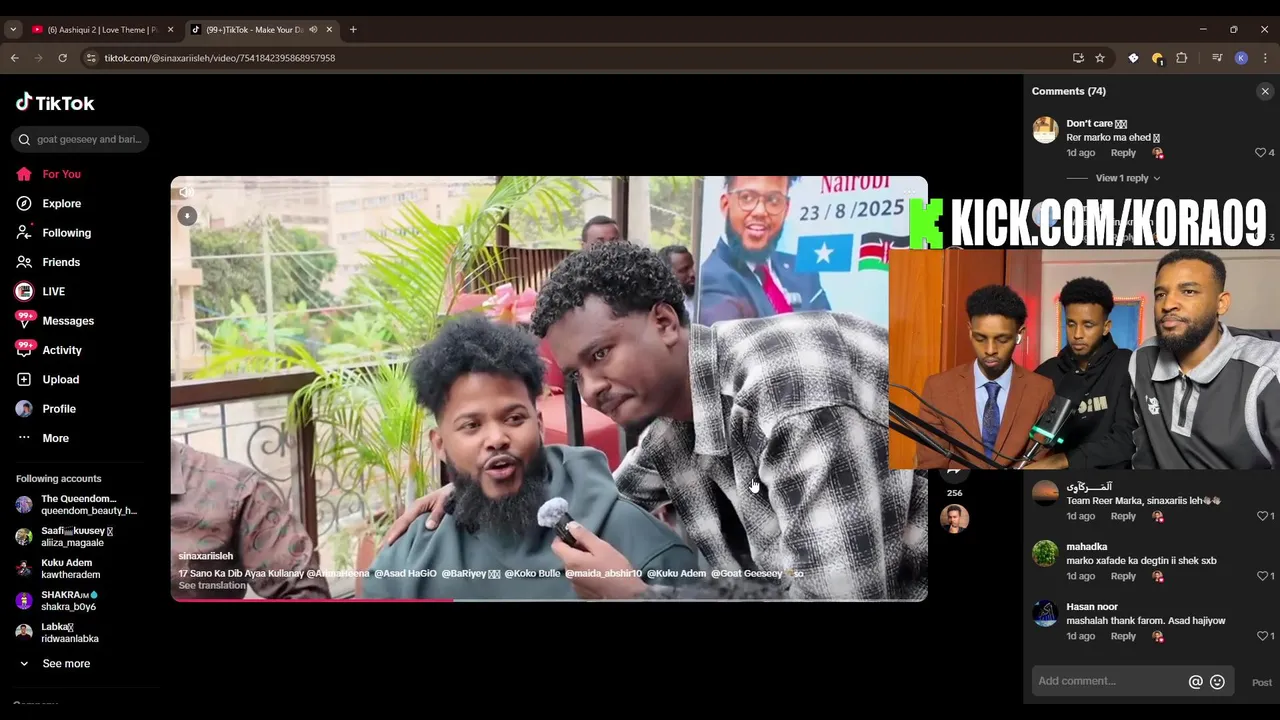This screenshot has height=720, width=1280.
Task: Click the TikTok search box
Action: [x=80, y=139]
